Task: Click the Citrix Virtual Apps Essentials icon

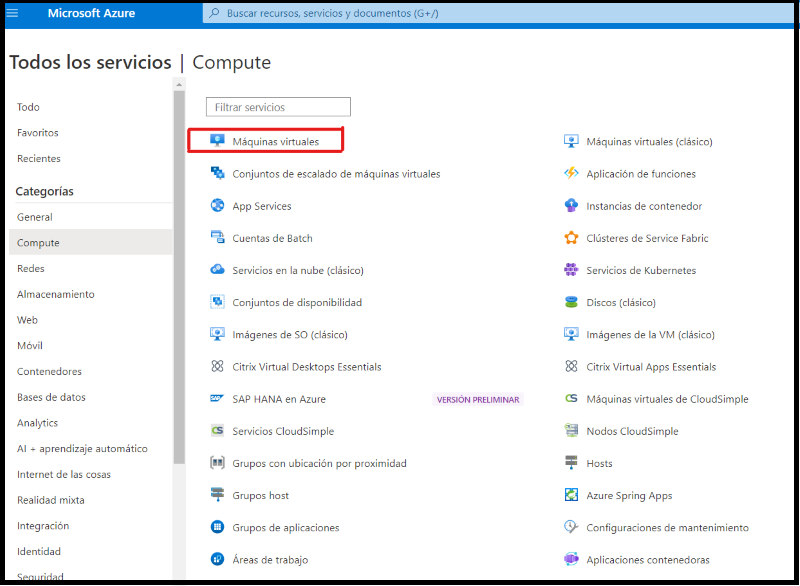Action: pos(571,366)
